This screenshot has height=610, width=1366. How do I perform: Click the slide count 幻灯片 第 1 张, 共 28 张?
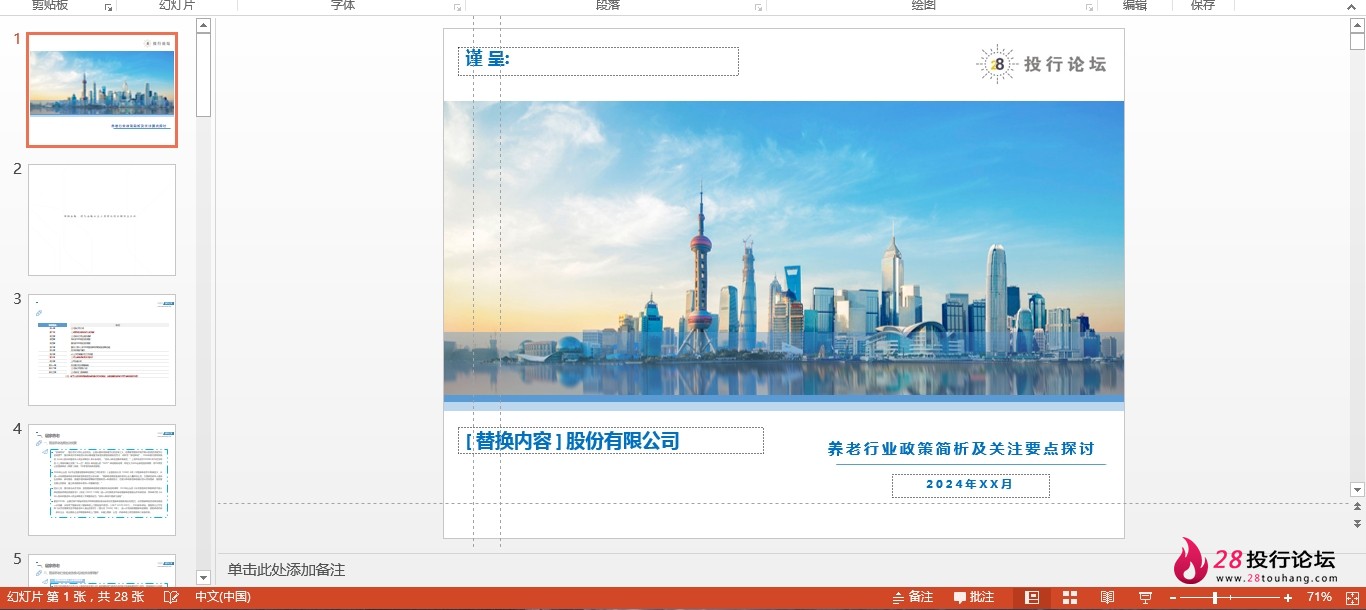75,597
